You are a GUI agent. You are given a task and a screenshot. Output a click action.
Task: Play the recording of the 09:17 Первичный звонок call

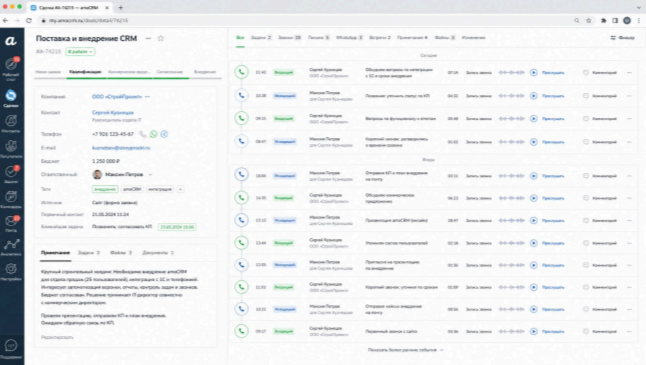(x=534, y=331)
